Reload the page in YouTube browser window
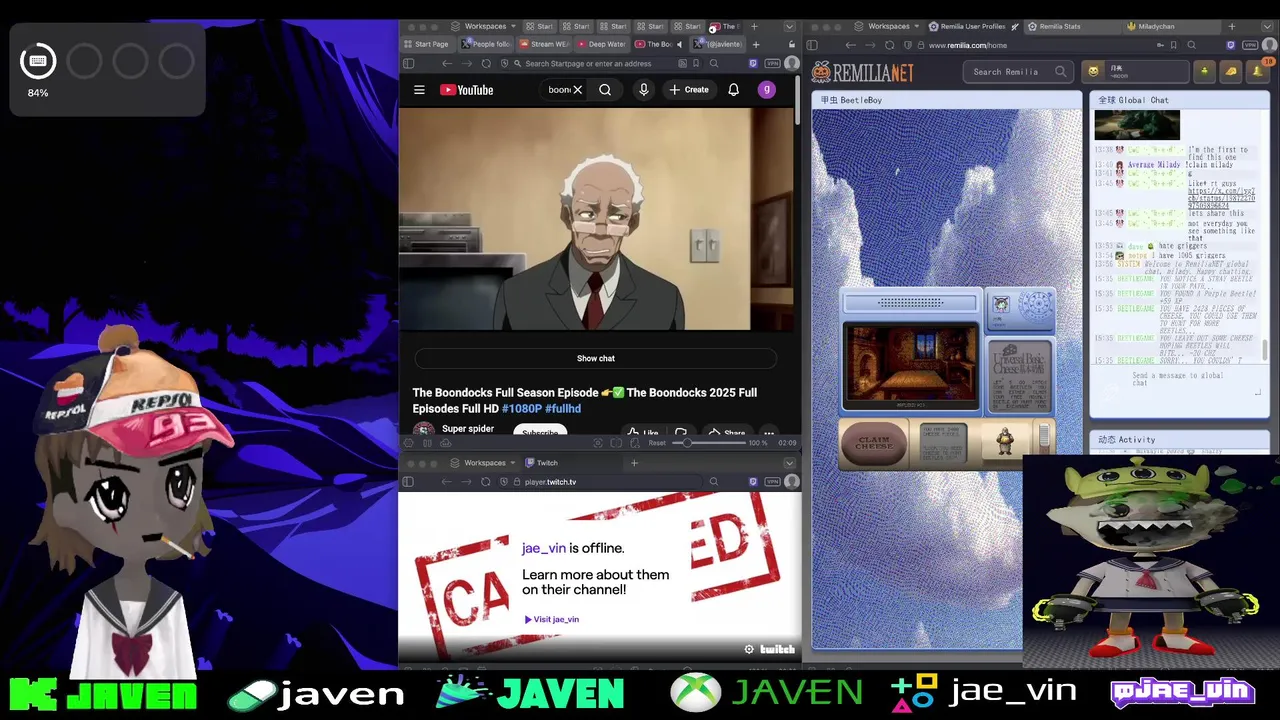The image size is (1280, 720). tap(486, 63)
